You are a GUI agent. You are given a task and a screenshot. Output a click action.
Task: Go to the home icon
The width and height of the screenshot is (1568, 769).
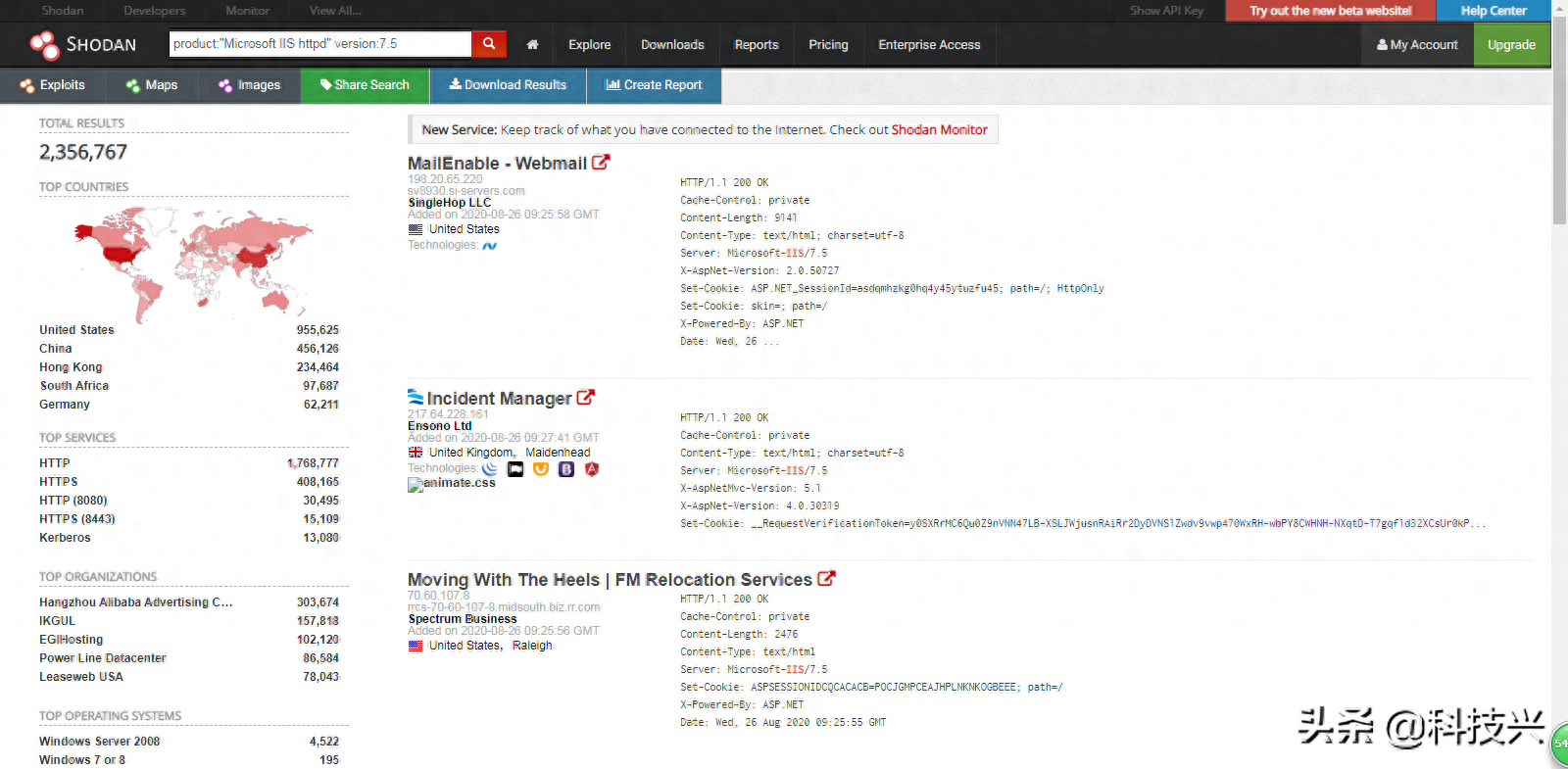532,45
